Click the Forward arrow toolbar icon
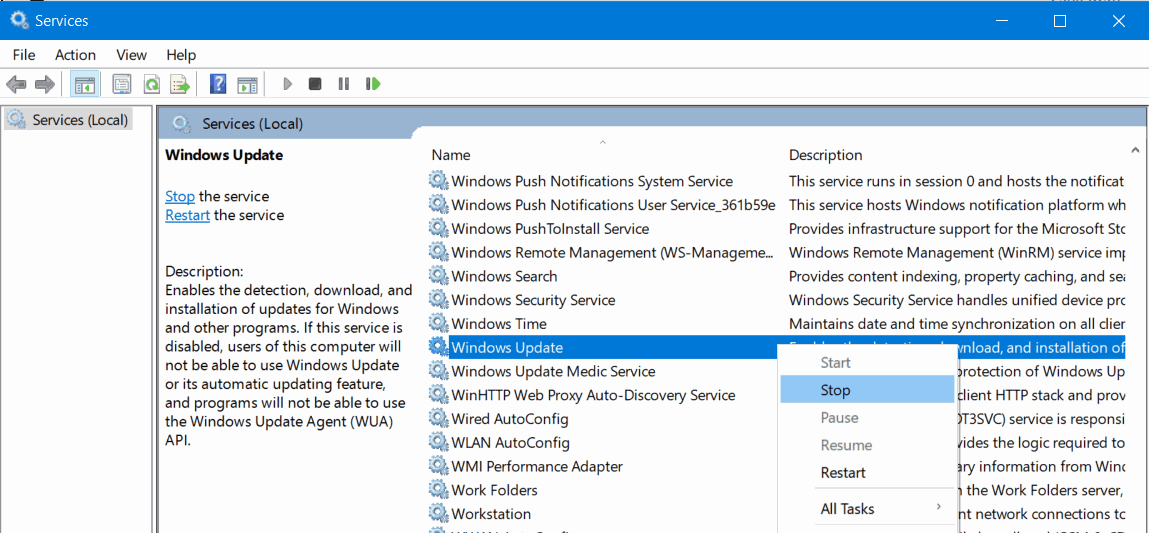Viewport: 1149px width, 533px height. tap(45, 84)
